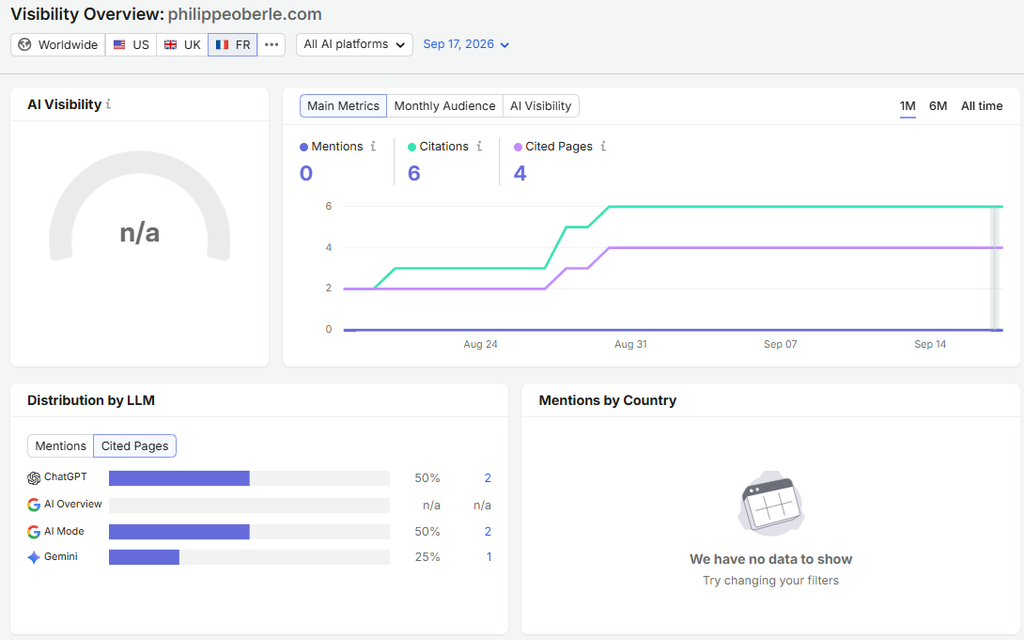Switch region filter to UK
1024x640 pixels.
(x=182, y=44)
